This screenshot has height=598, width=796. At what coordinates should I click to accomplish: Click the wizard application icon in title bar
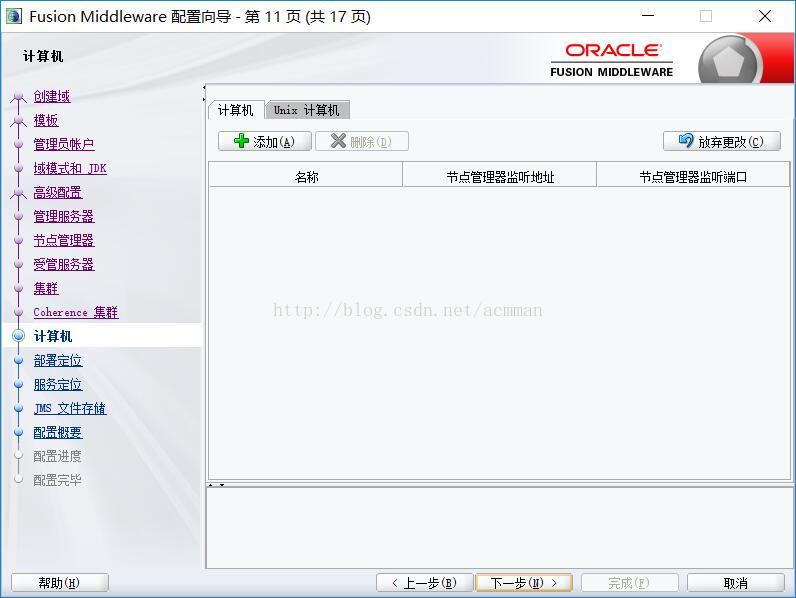14,16
